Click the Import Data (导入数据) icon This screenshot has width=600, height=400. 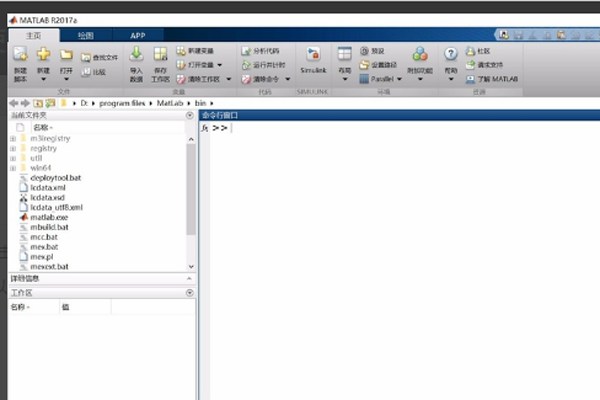[136, 54]
